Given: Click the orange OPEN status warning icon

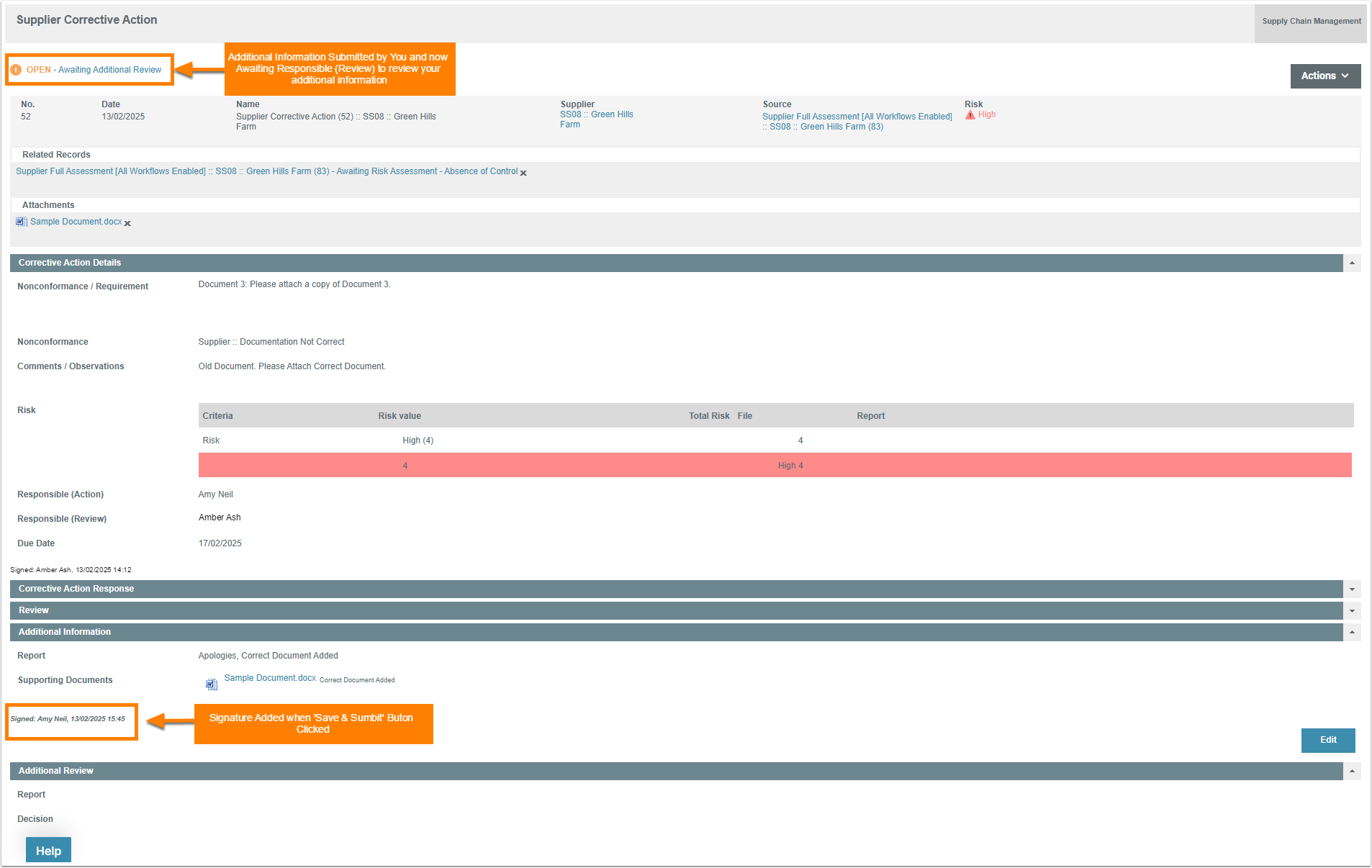Looking at the screenshot, I should [16, 70].
